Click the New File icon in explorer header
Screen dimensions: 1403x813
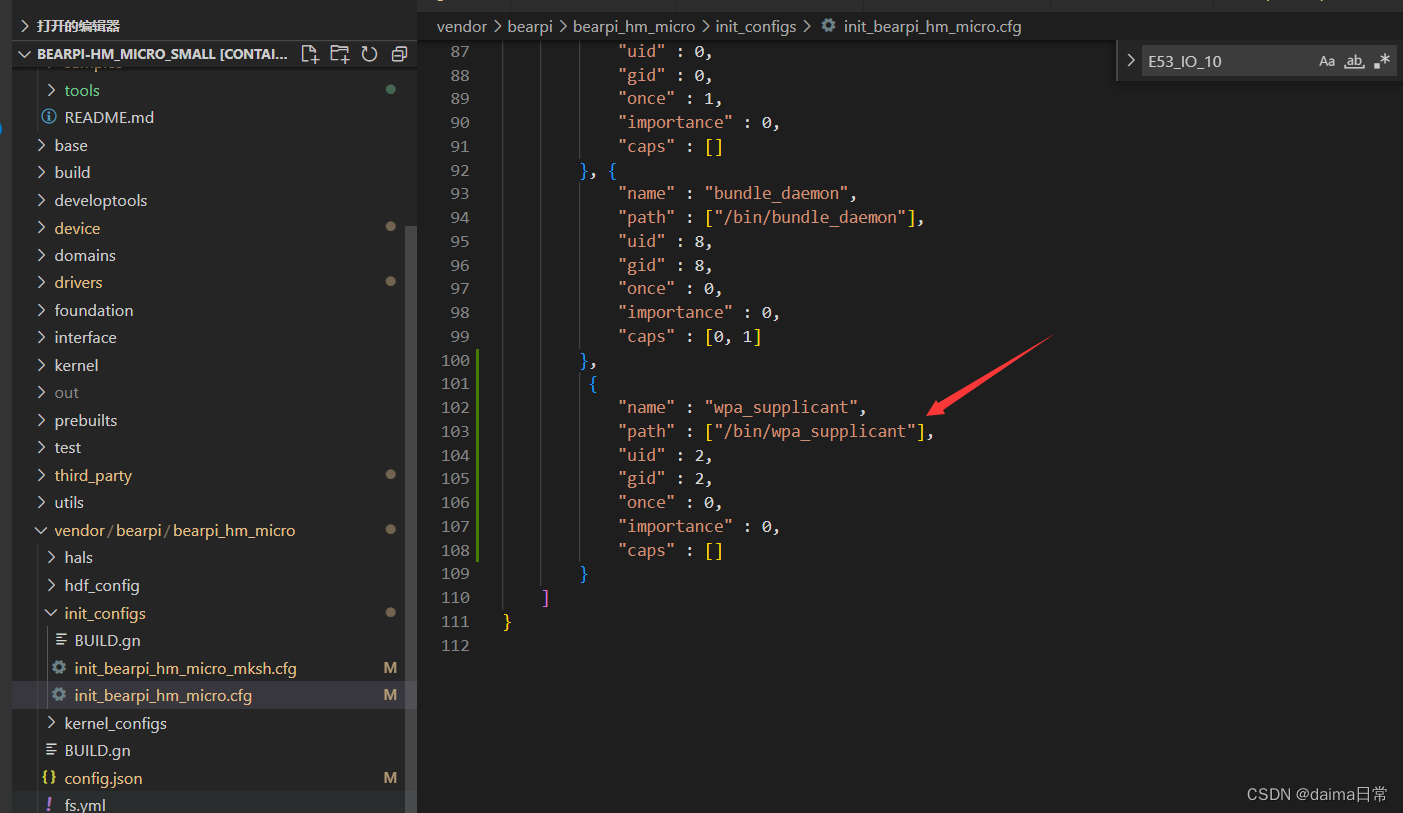pos(310,54)
